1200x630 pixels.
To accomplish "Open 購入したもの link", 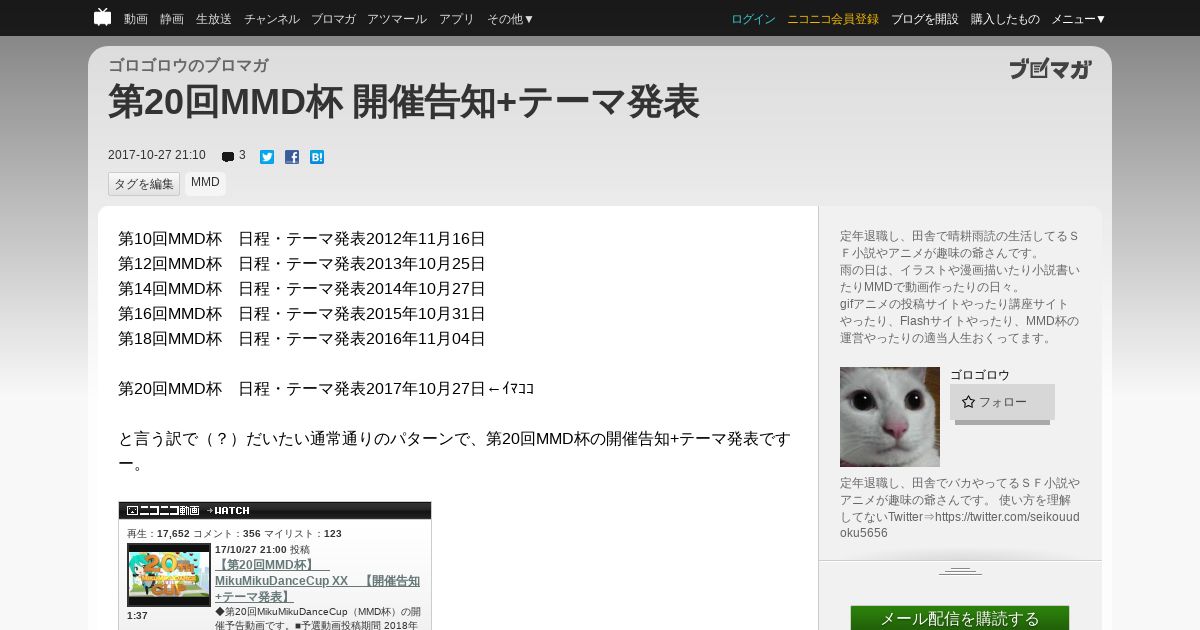I will pyautogui.click(x=1005, y=19).
